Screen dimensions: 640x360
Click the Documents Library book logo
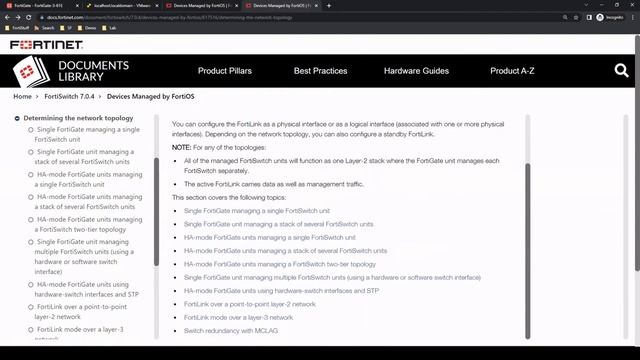[31, 72]
